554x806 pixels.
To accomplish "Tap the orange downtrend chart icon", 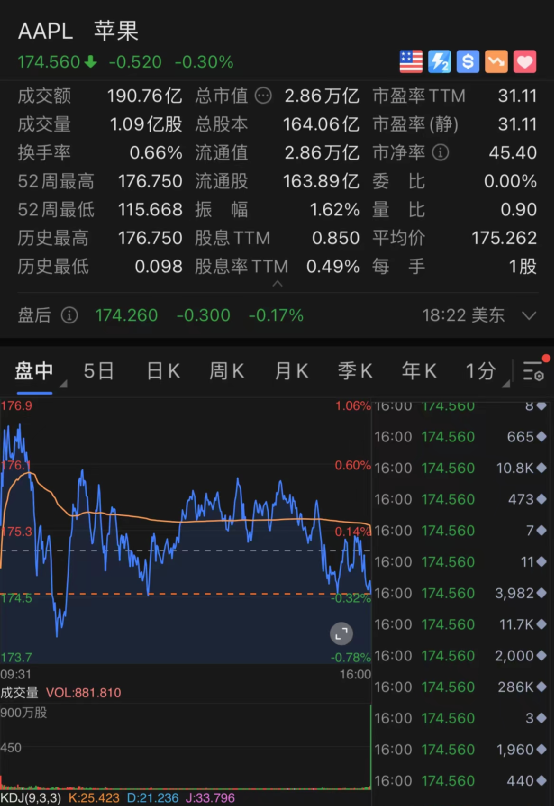I will 496,62.
